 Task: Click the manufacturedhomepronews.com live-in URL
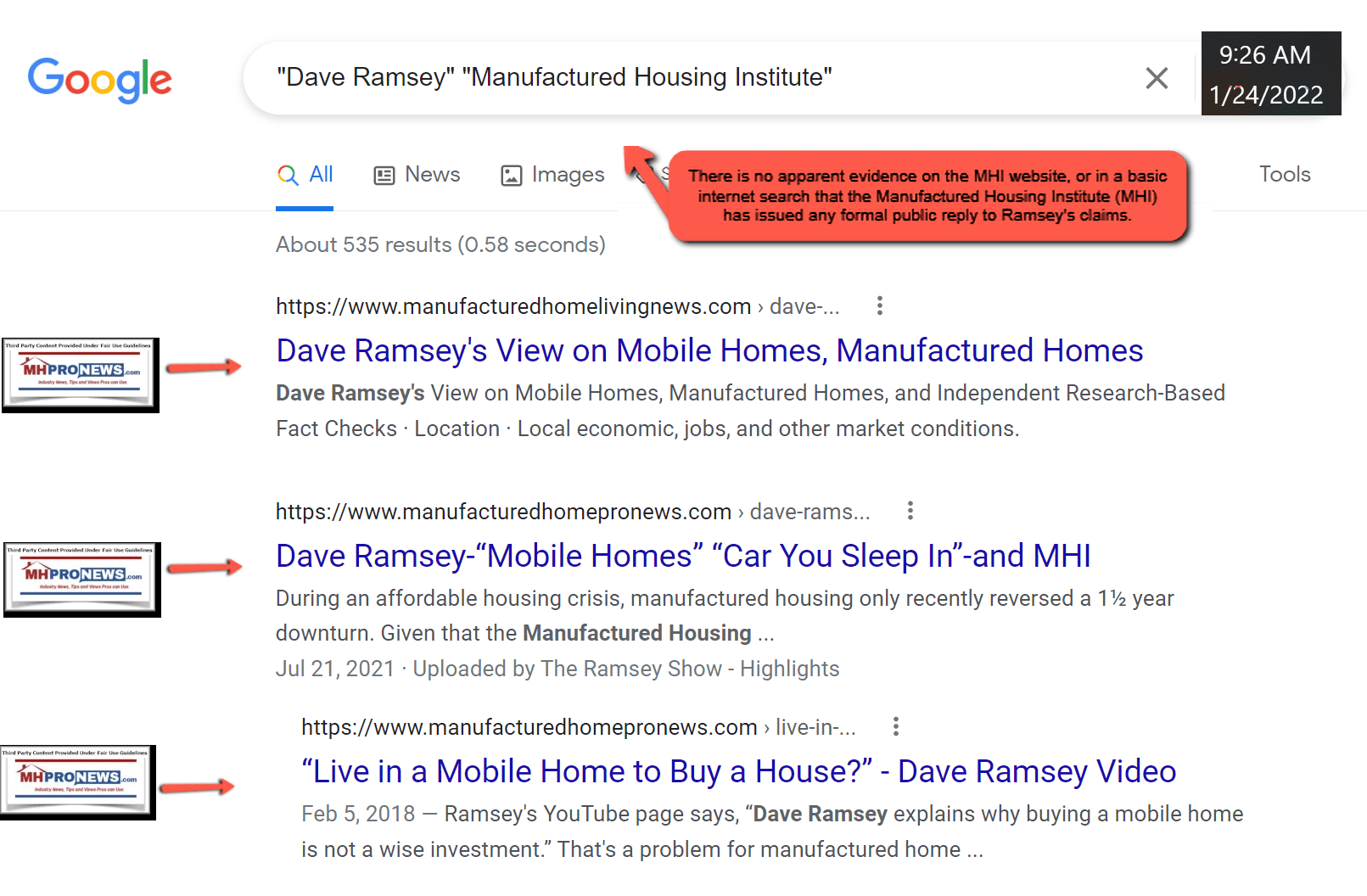click(x=579, y=727)
